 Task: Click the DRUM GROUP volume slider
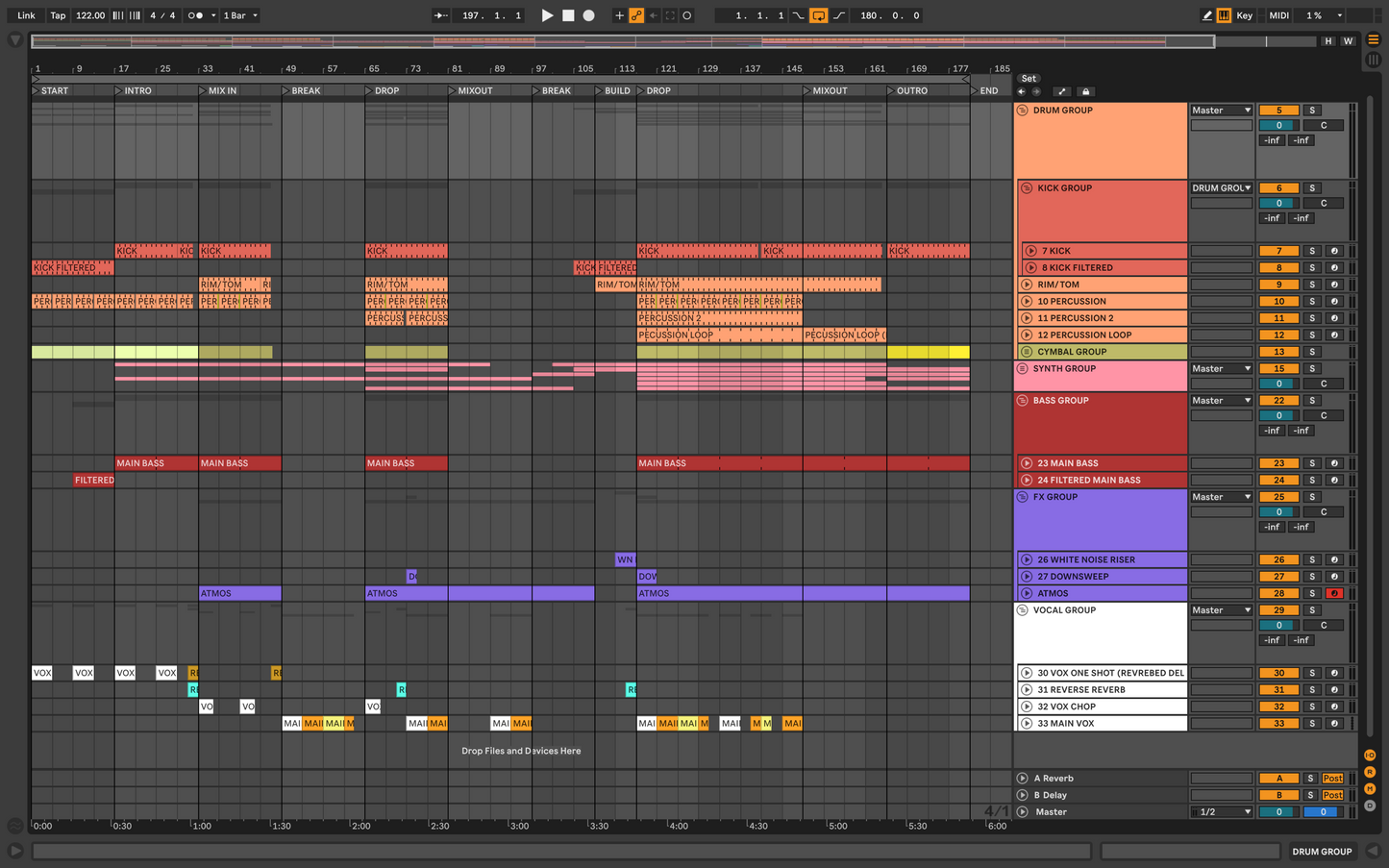[1278, 125]
